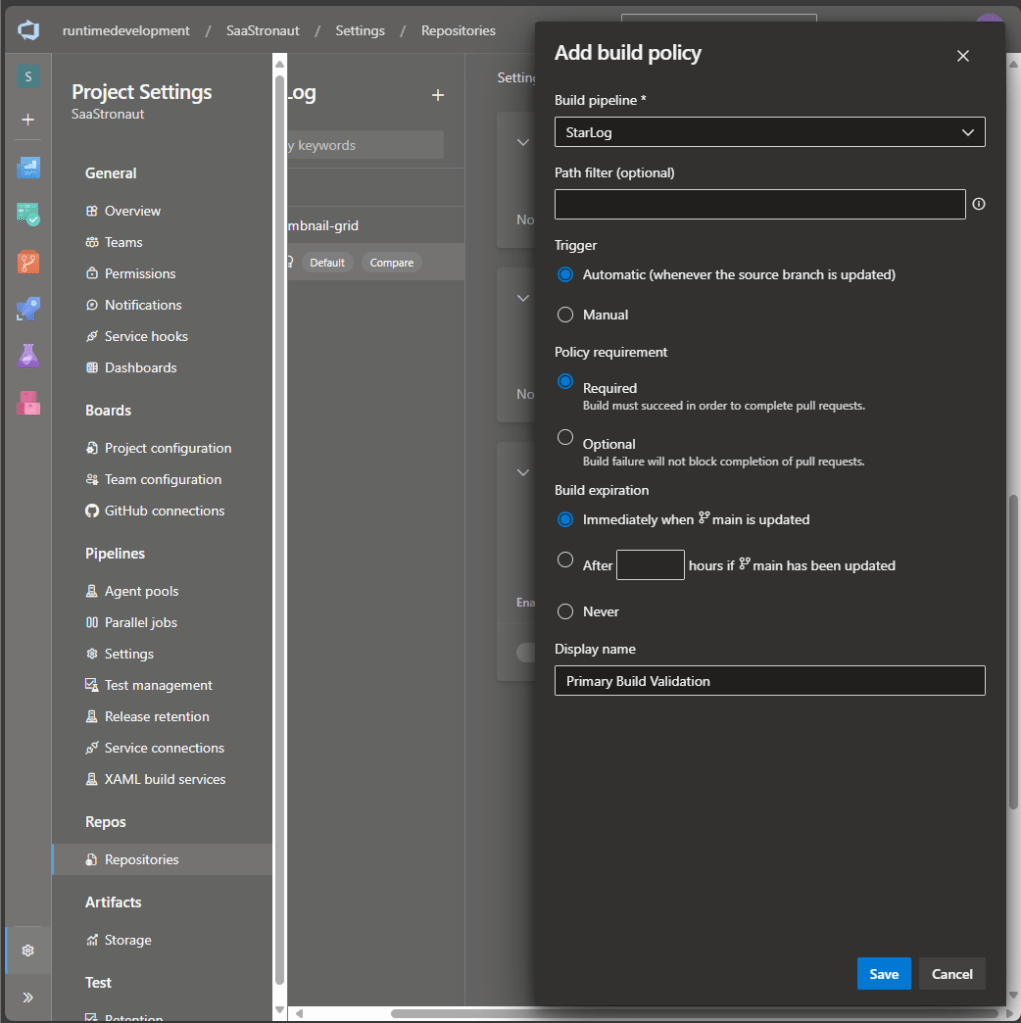
Task: Click the Display name text field
Action: coord(769,681)
